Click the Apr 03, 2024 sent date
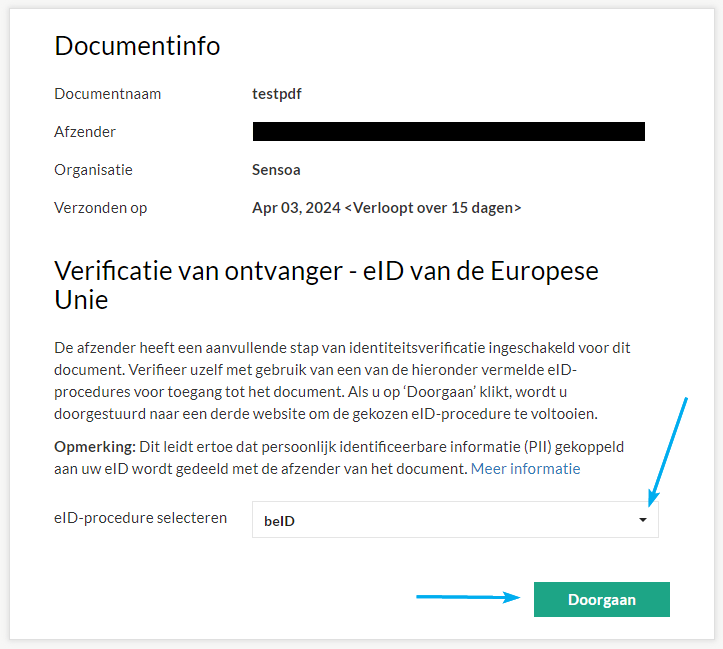 tap(295, 208)
